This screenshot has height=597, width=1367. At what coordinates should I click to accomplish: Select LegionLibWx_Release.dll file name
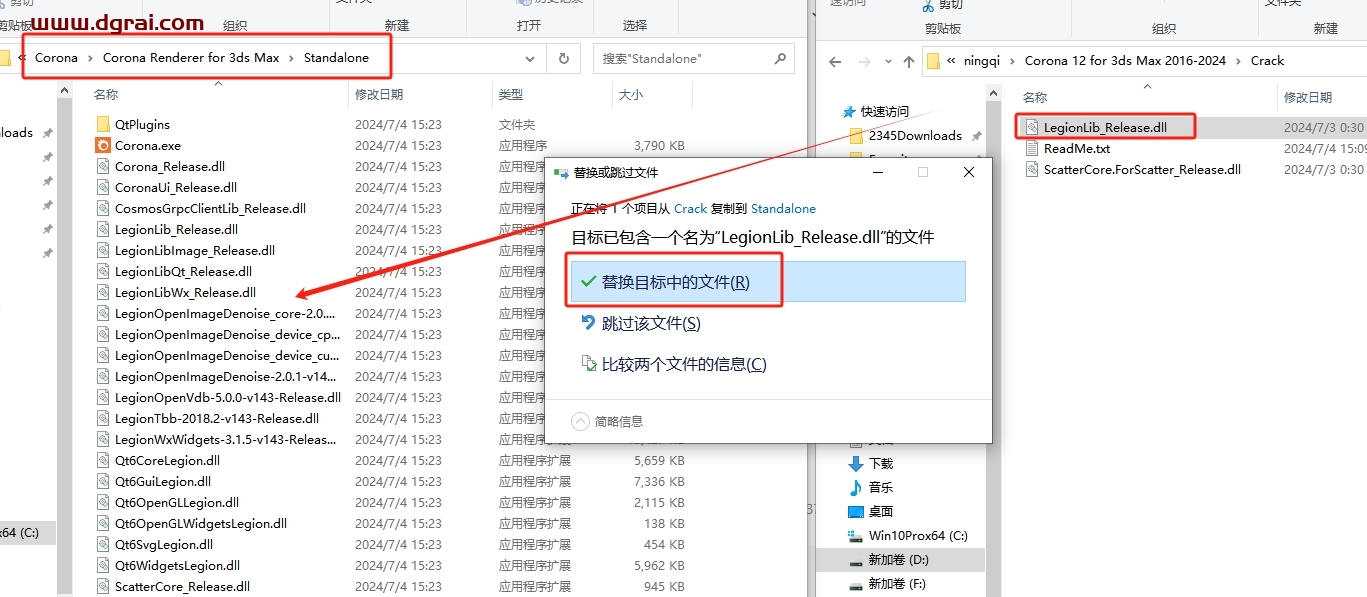coord(185,293)
